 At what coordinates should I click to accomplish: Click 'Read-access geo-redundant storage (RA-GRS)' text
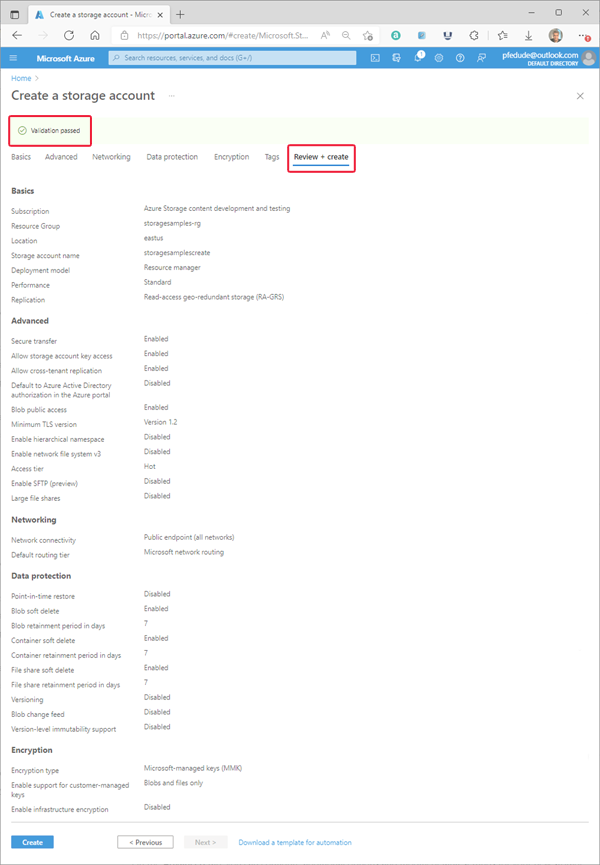point(214,297)
